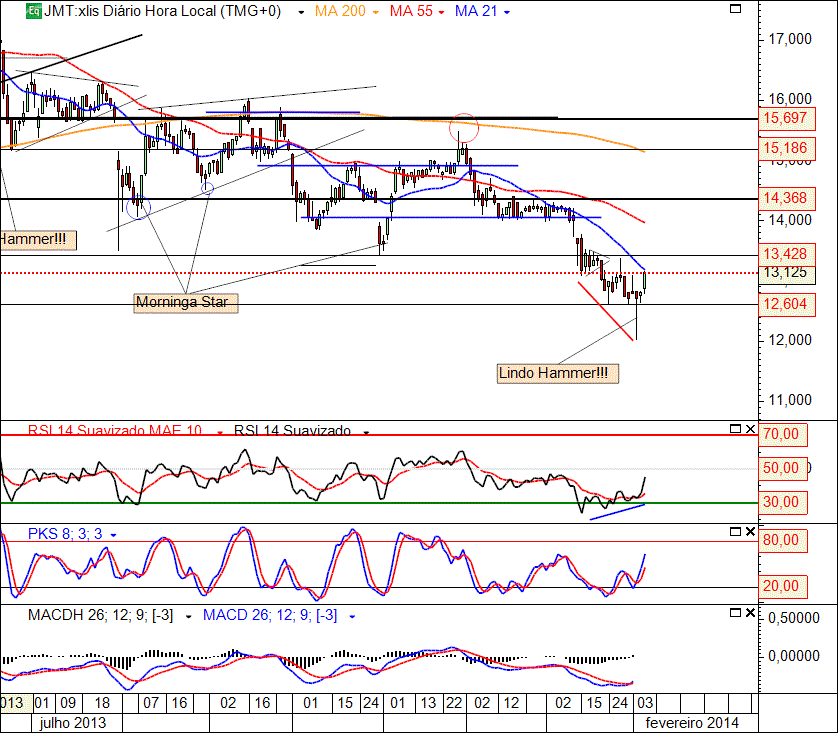Select the MA 55 label
838x733 pixels.
411,11
